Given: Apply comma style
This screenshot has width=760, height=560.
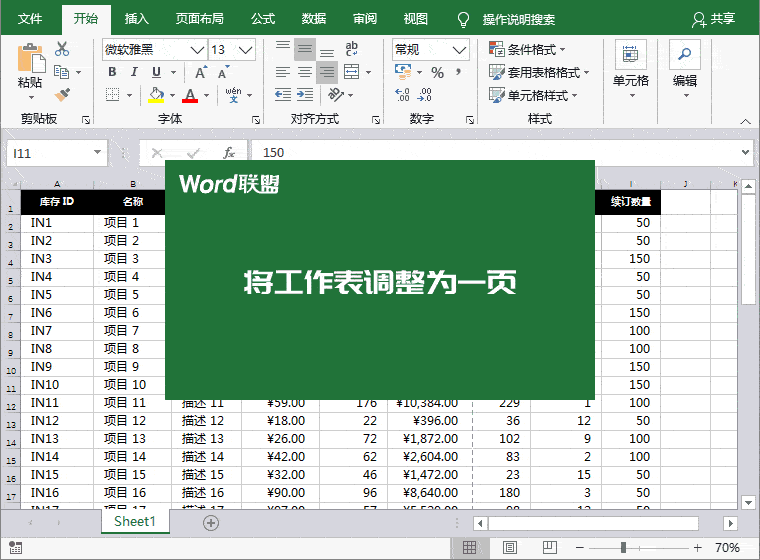Looking at the screenshot, I should tap(458, 72).
